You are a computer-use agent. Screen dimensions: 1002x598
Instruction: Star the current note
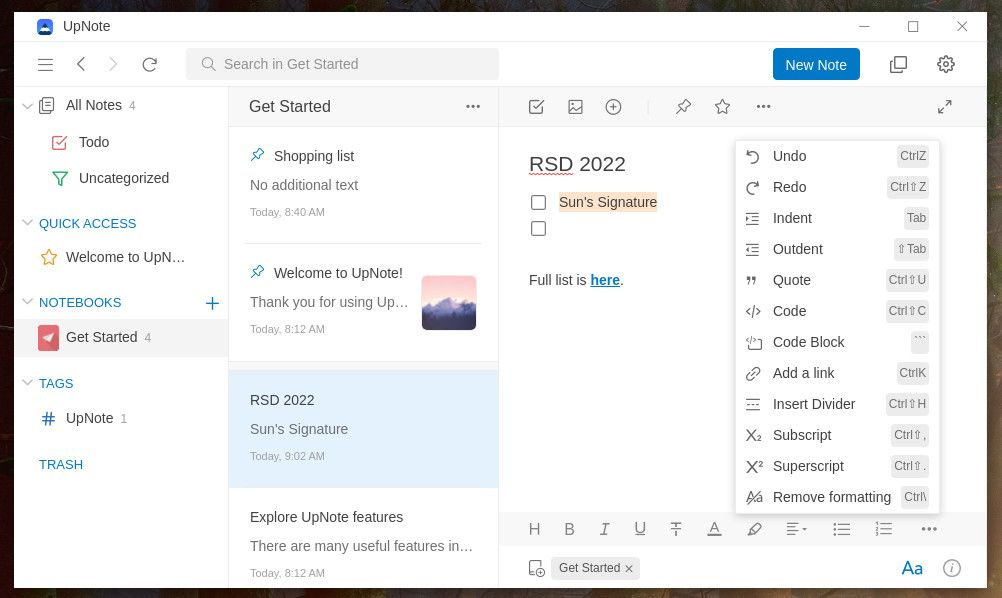click(x=722, y=106)
